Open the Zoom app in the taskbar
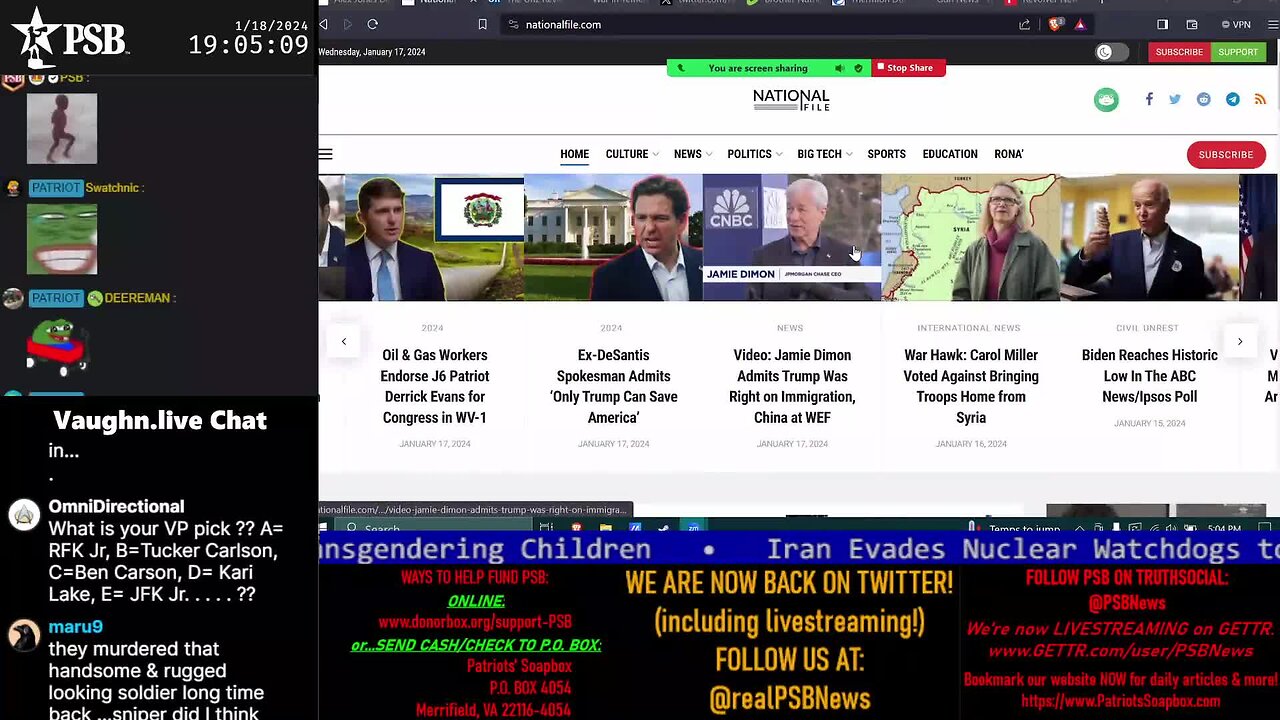The height and width of the screenshot is (720, 1280). point(693,526)
